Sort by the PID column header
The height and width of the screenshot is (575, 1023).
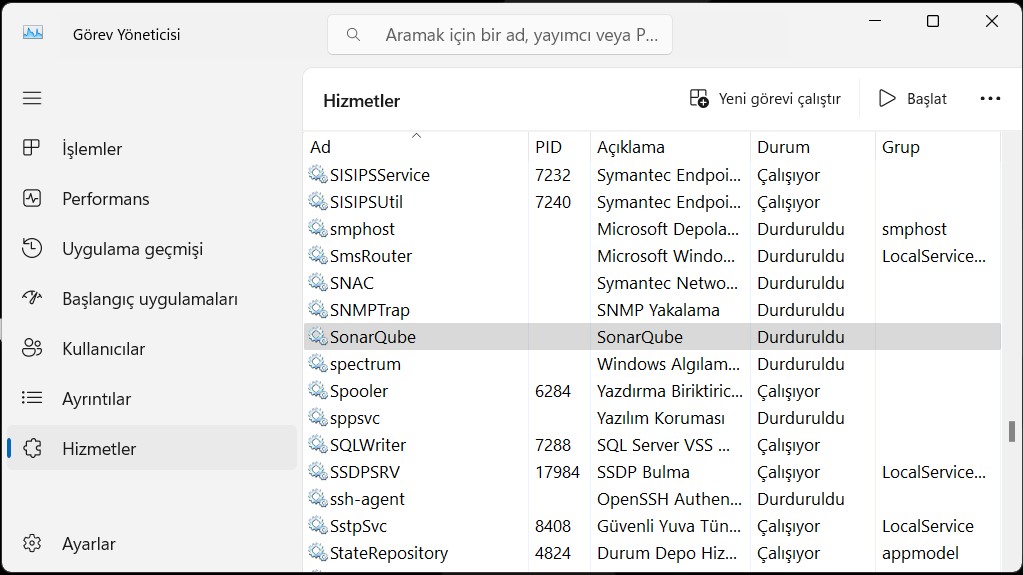pyautogui.click(x=559, y=147)
